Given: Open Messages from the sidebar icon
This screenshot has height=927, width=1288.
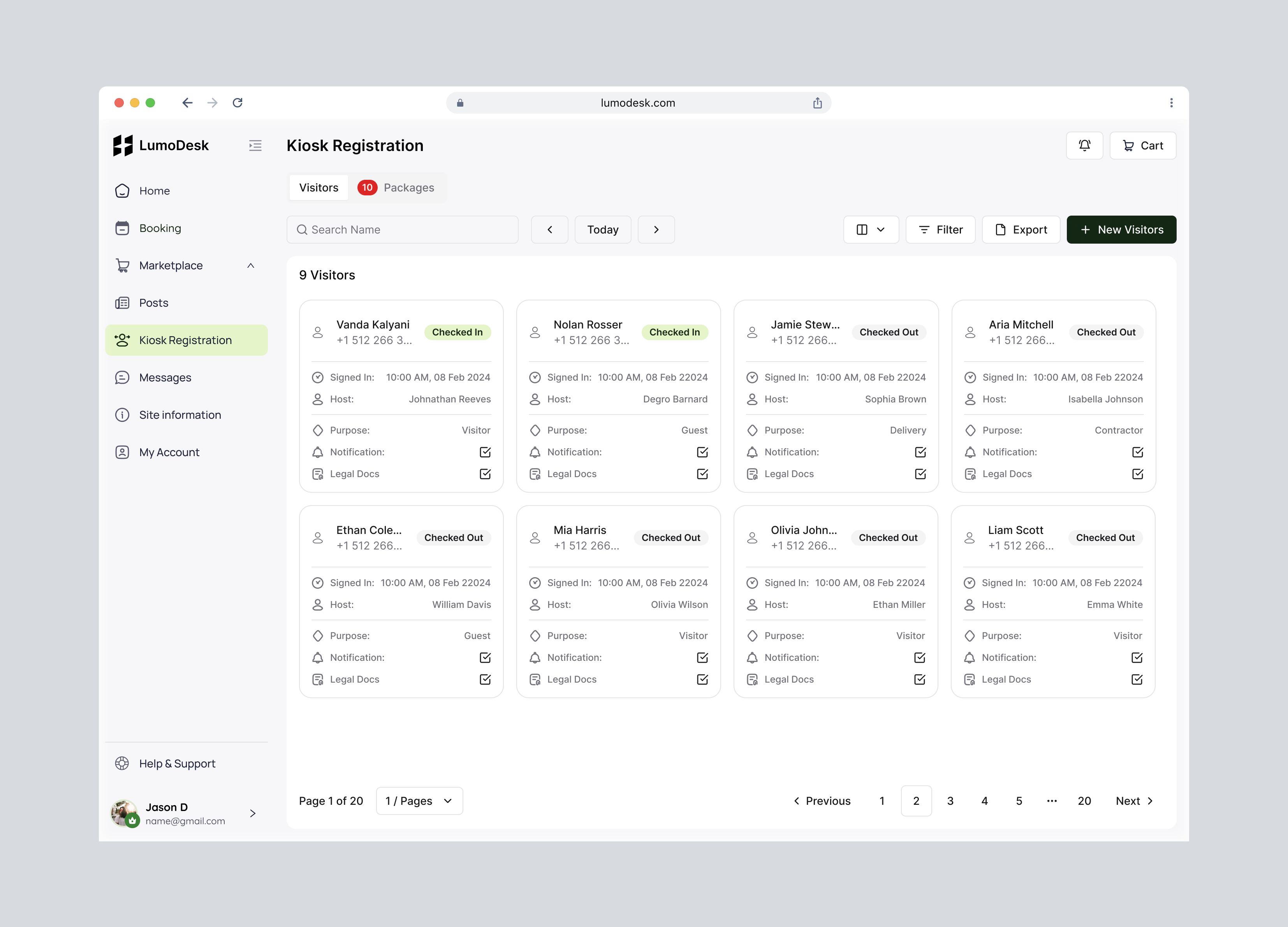Looking at the screenshot, I should [x=123, y=377].
